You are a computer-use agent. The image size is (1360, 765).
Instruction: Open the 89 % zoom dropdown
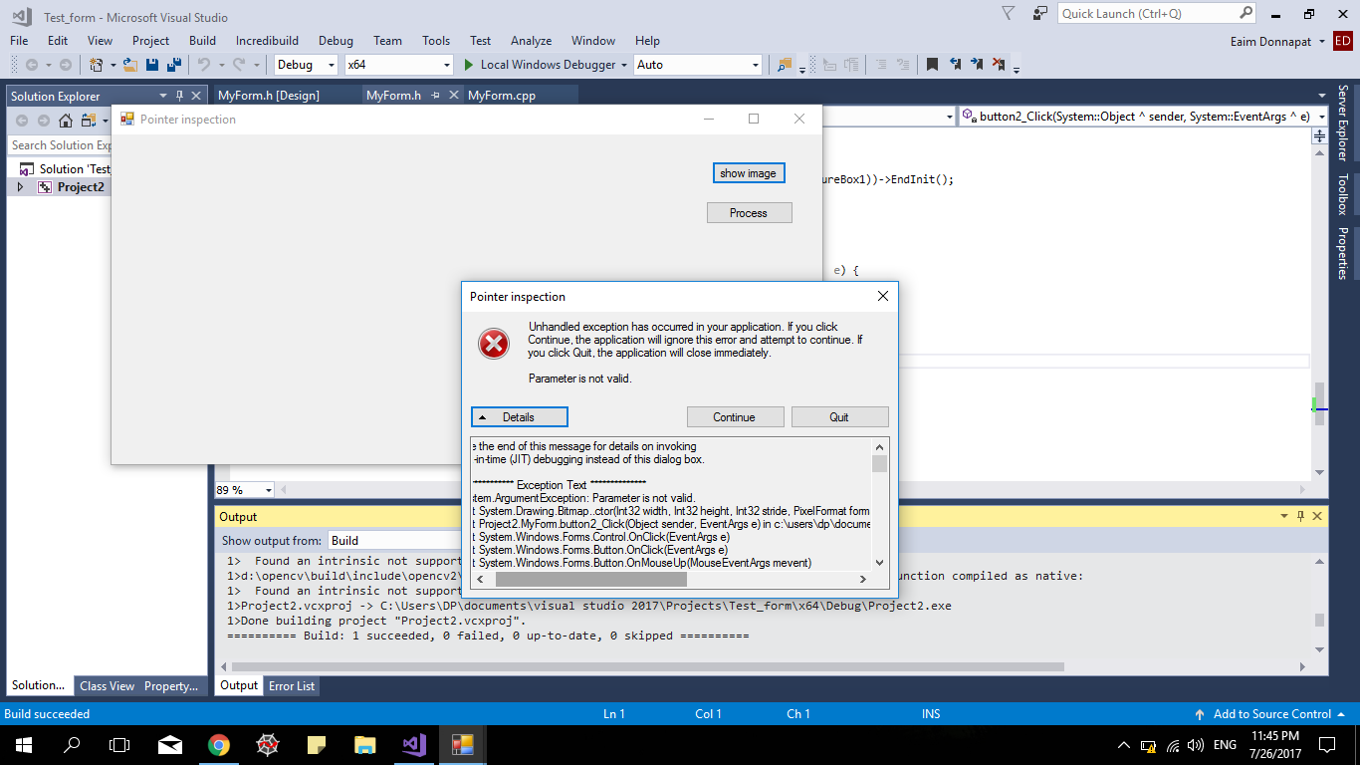[x=267, y=490]
